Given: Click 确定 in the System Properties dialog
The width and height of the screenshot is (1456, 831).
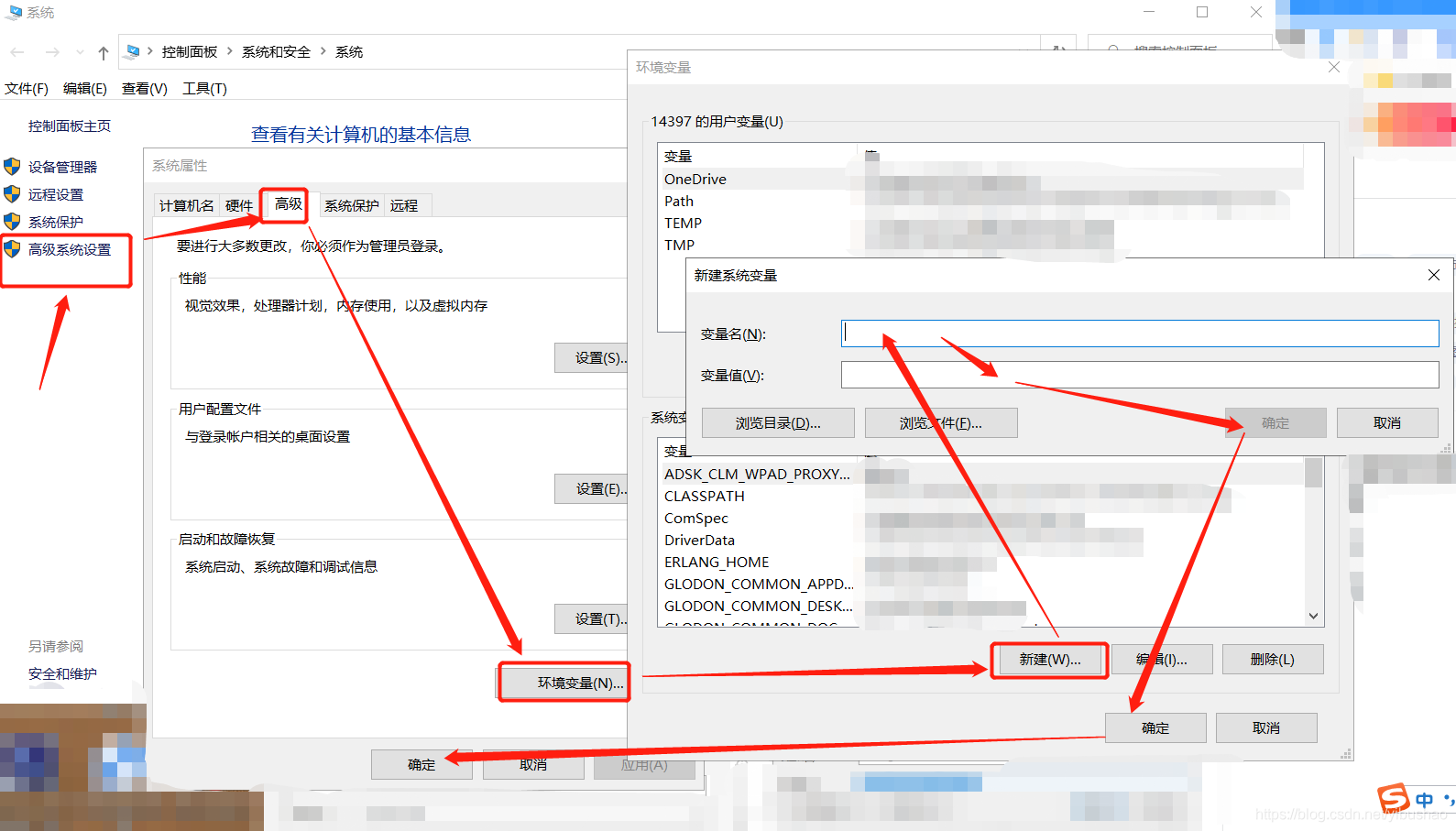Looking at the screenshot, I should 421,764.
